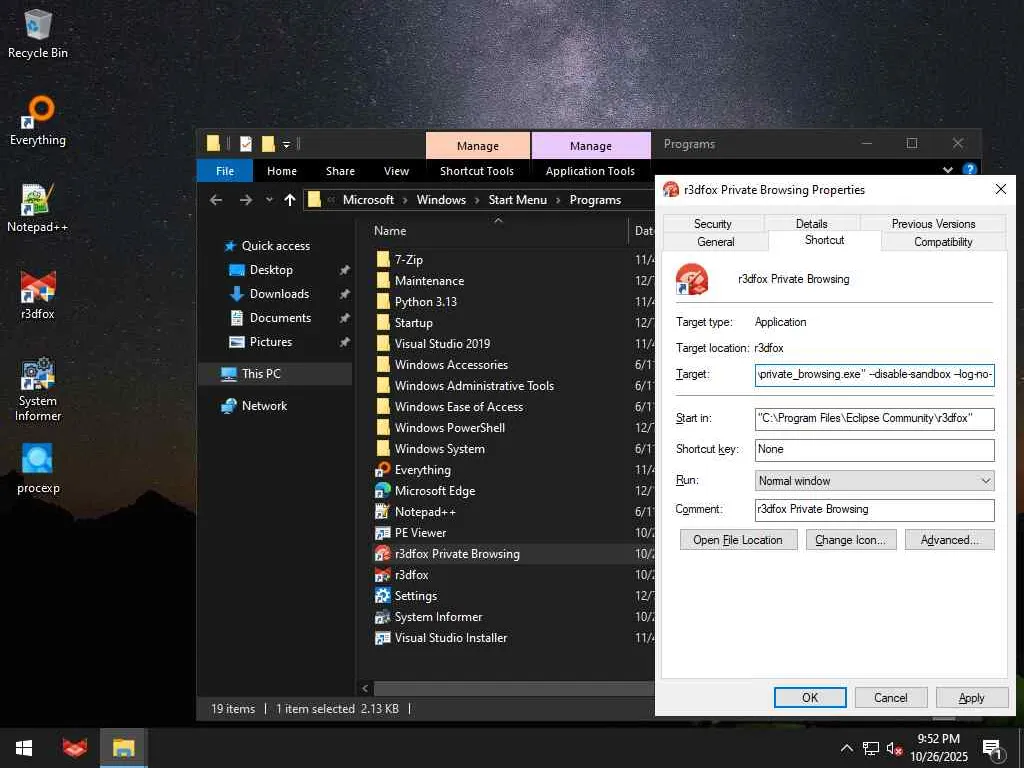
Task: Select the Startup folder
Action: [x=413, y=323]
